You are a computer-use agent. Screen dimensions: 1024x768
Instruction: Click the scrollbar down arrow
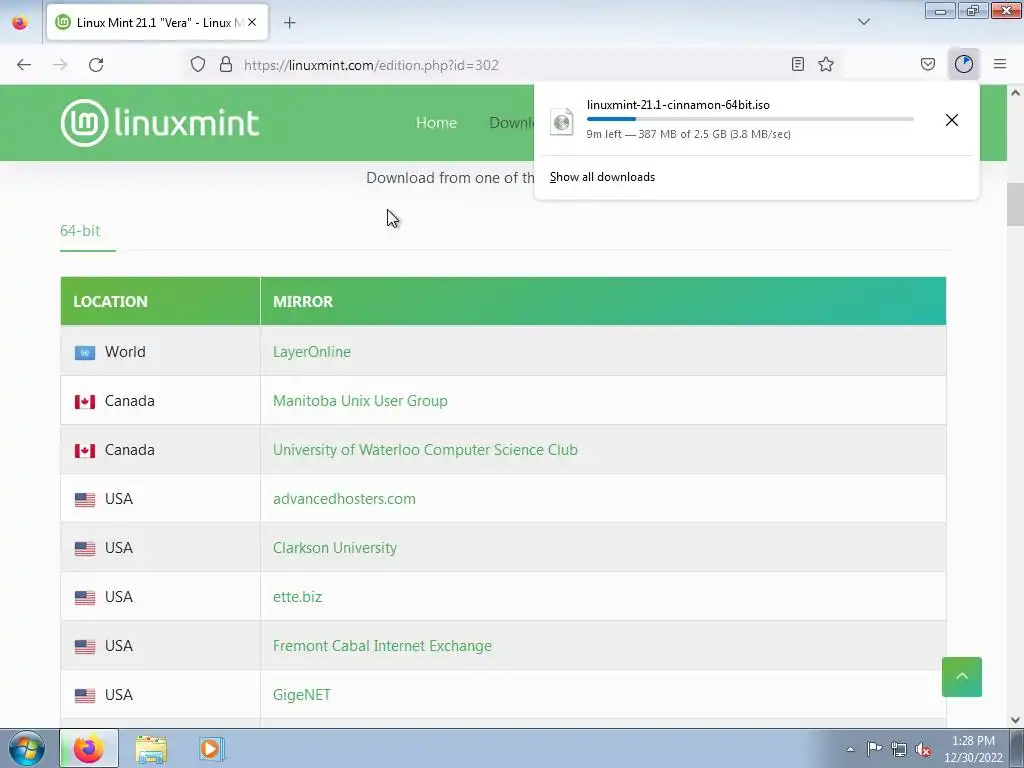1015,720
